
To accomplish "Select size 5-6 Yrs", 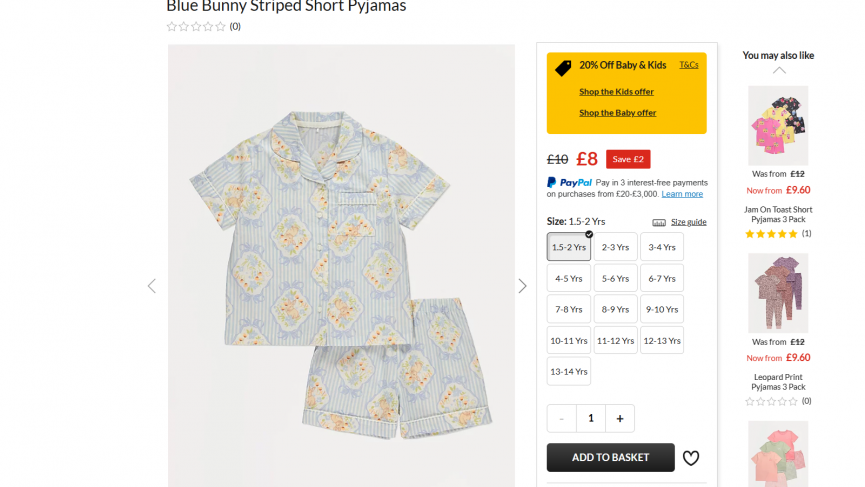I will click(x=615, y=278).
